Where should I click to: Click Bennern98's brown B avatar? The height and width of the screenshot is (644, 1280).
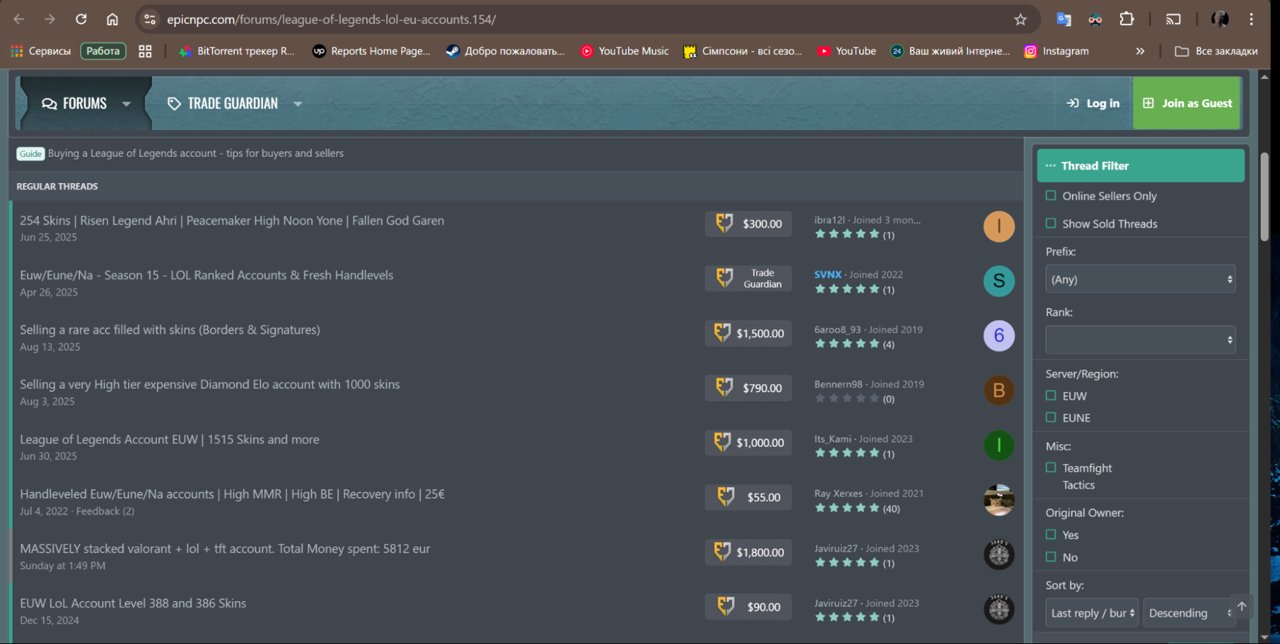point(999,390)
